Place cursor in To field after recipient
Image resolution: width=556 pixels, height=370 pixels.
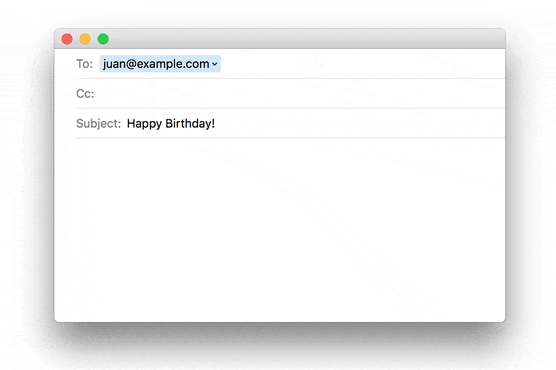click(x=363, y=64)
